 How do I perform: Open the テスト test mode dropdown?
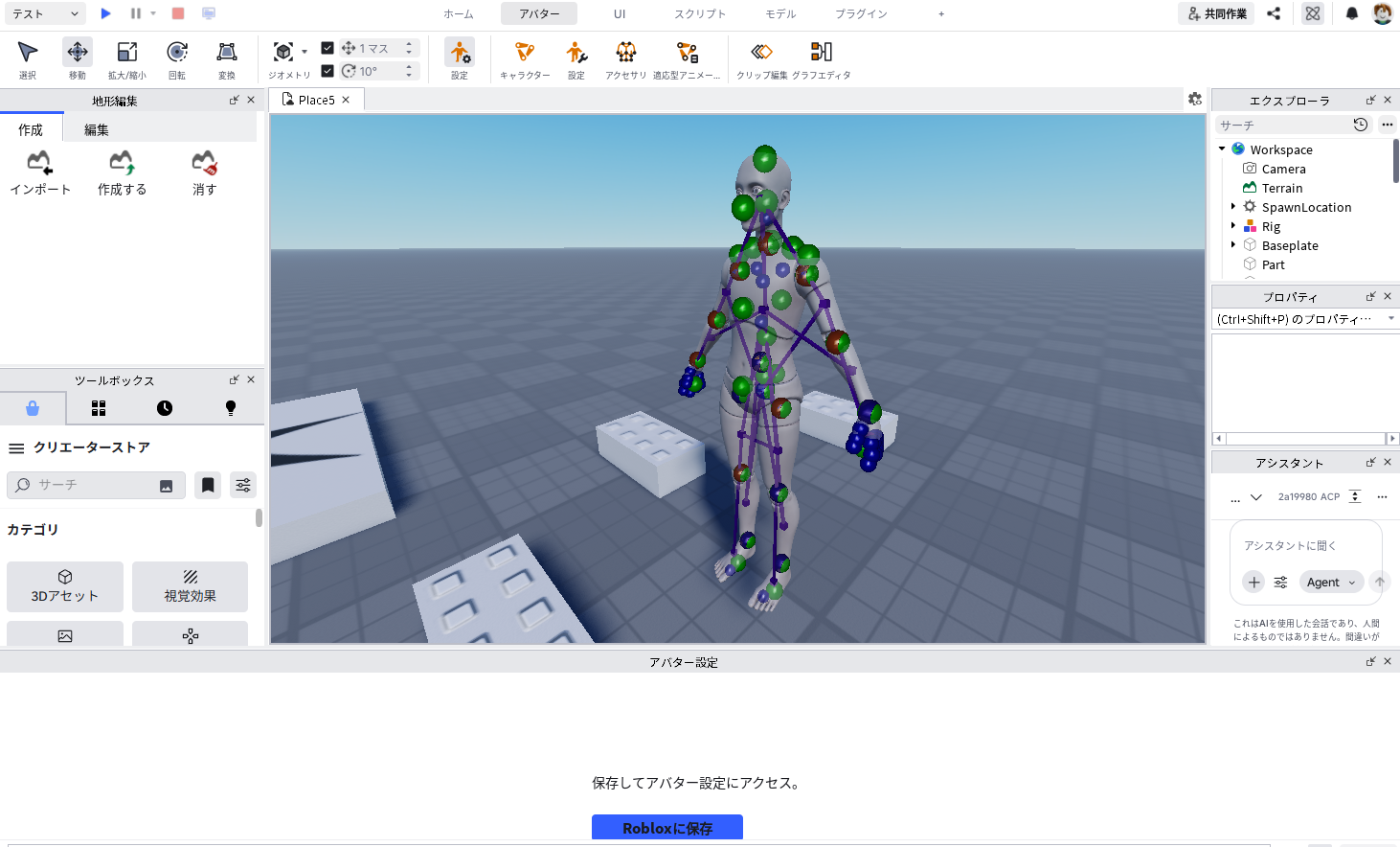45,13
